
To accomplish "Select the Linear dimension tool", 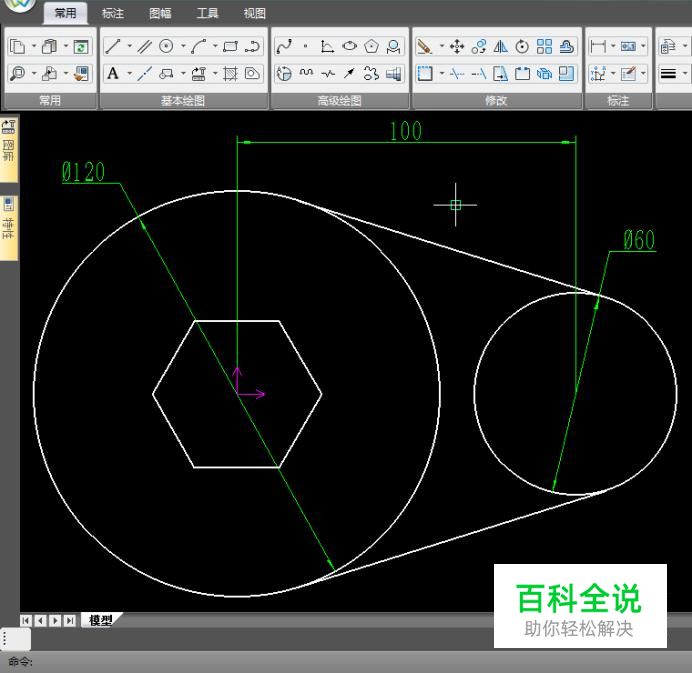I will (598, 46).
